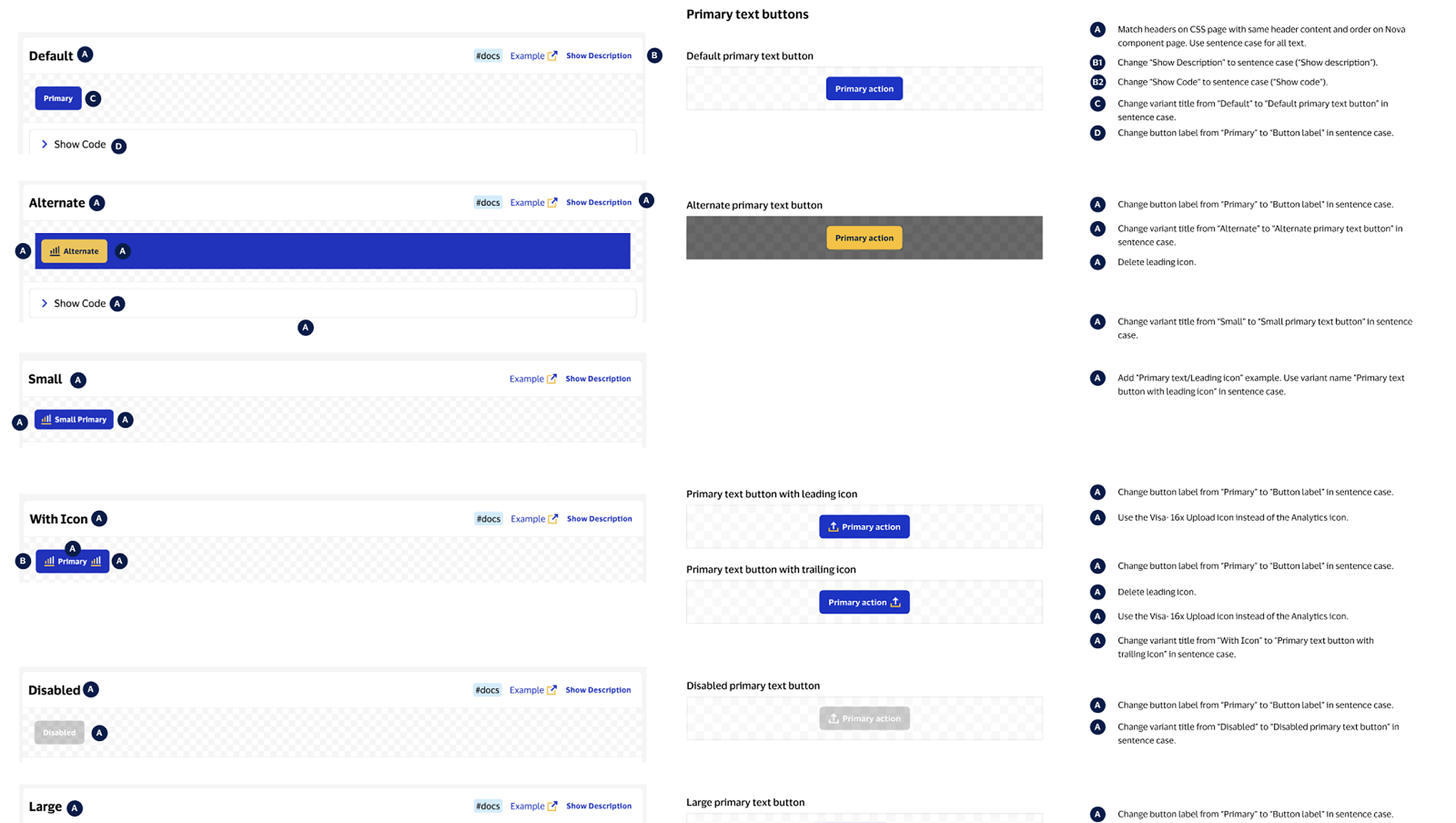1456x823 pixels.
Task: Select note "Add Primary text/Leading icon example"
Action: coord(1260,385)
